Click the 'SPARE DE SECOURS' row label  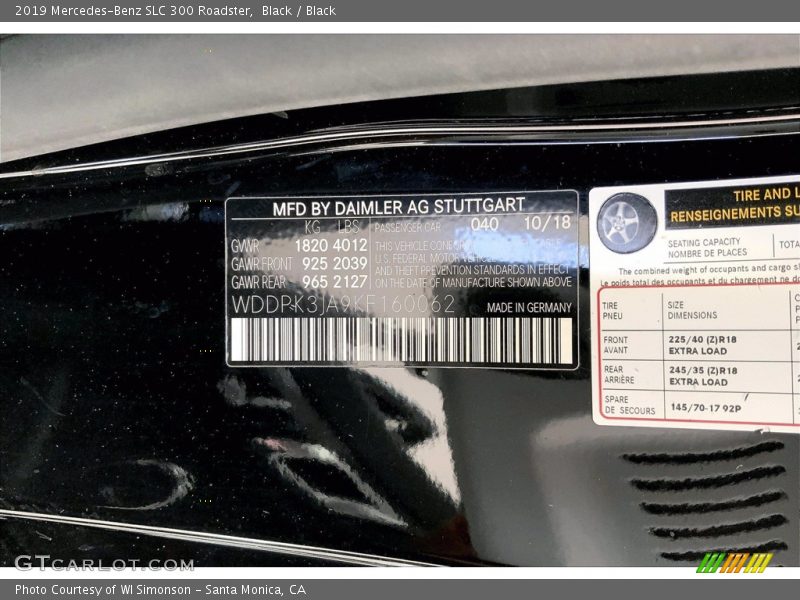[630, 405]
